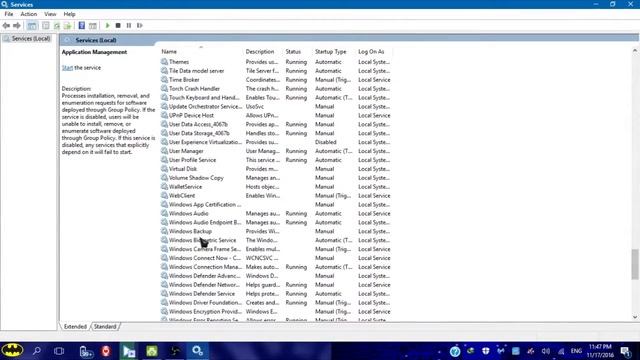Click the Restart Service toolbar button
The height and width of the screenshot is (360, 640).
click(140, 25)
